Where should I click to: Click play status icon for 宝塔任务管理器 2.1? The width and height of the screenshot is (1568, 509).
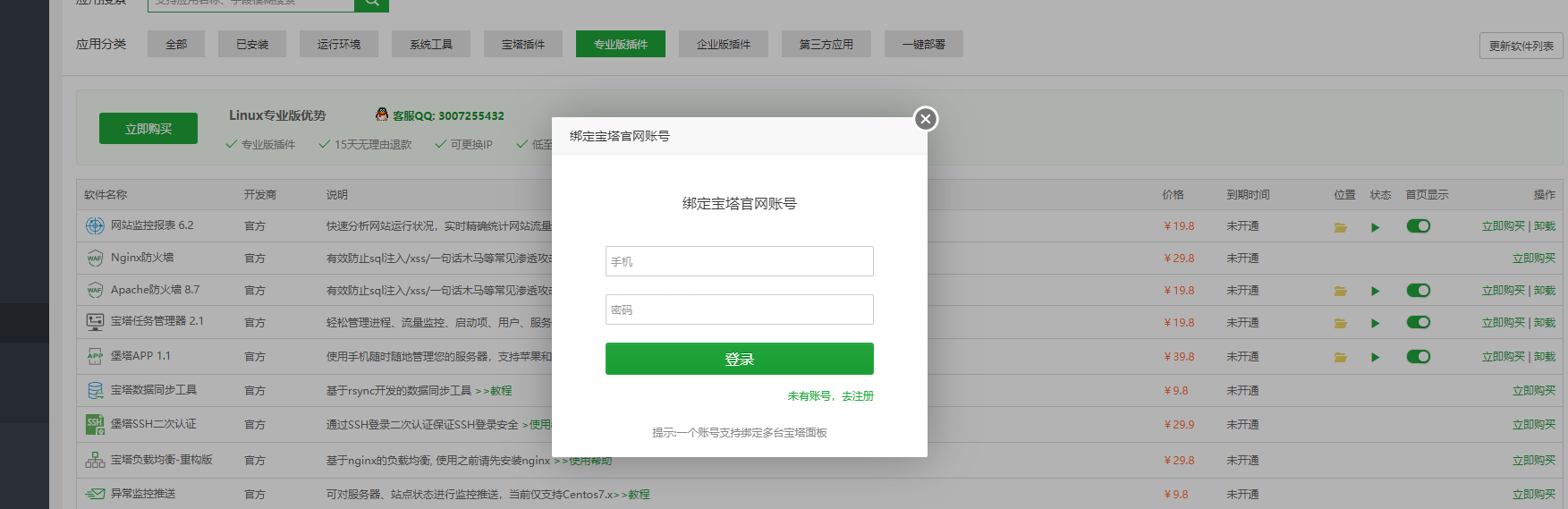[1376, 323]
